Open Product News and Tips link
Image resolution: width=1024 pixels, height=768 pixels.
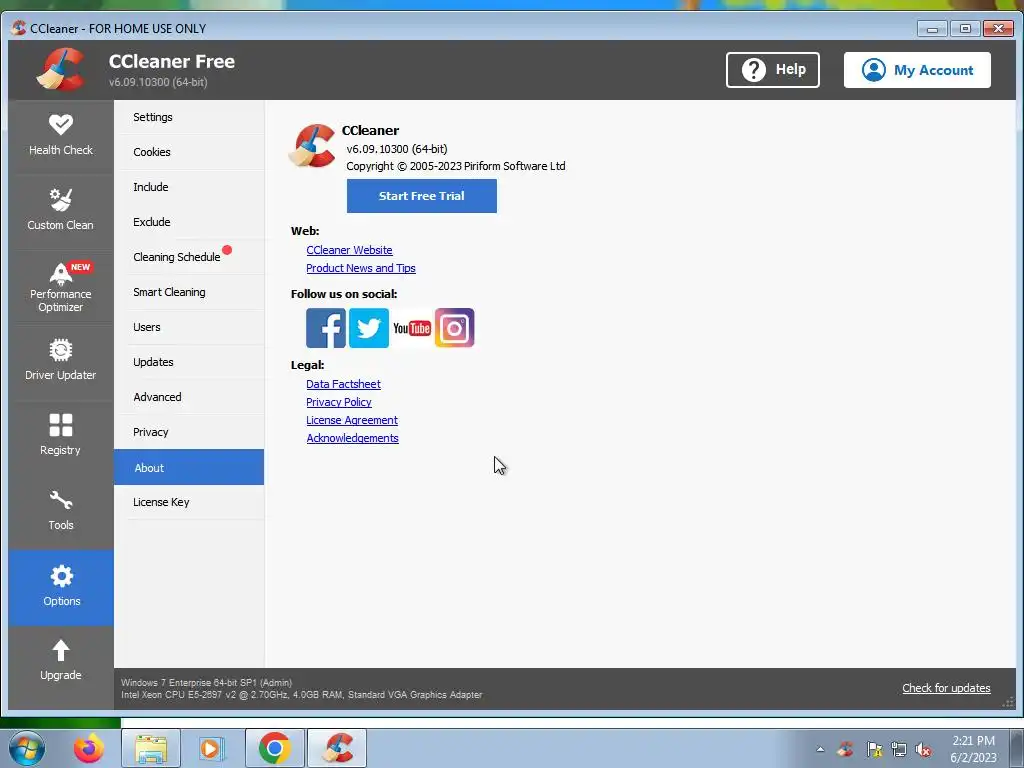[x=361, y=268]
